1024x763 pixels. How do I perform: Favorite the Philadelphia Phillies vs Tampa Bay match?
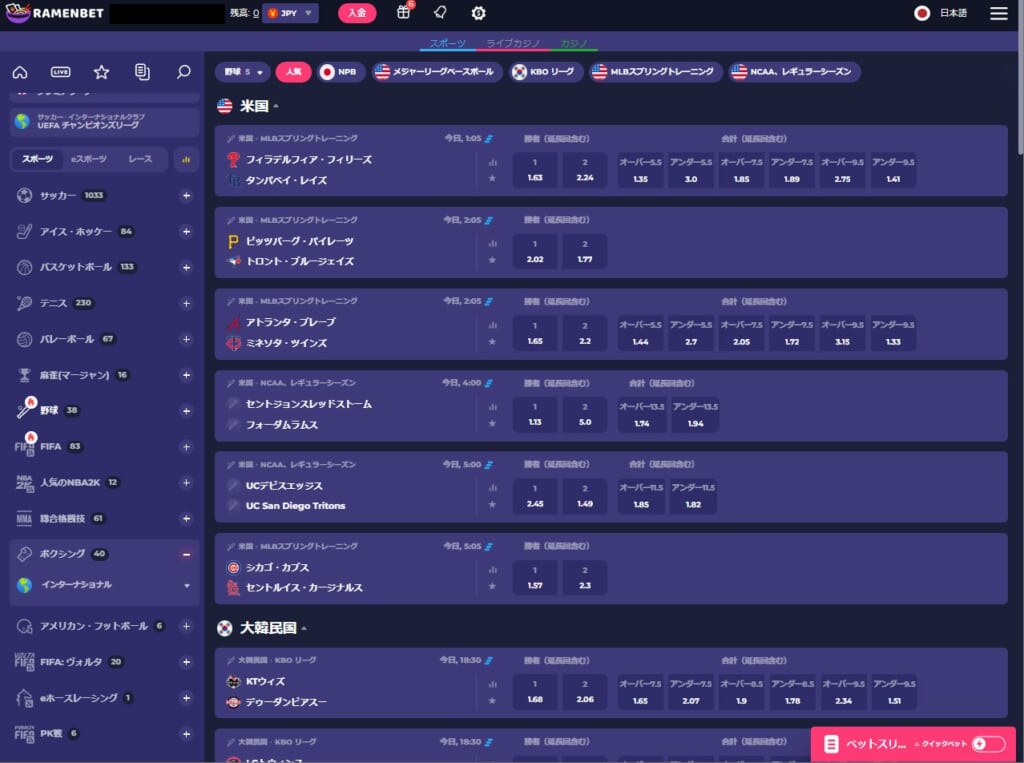click(x=492, y=178)
